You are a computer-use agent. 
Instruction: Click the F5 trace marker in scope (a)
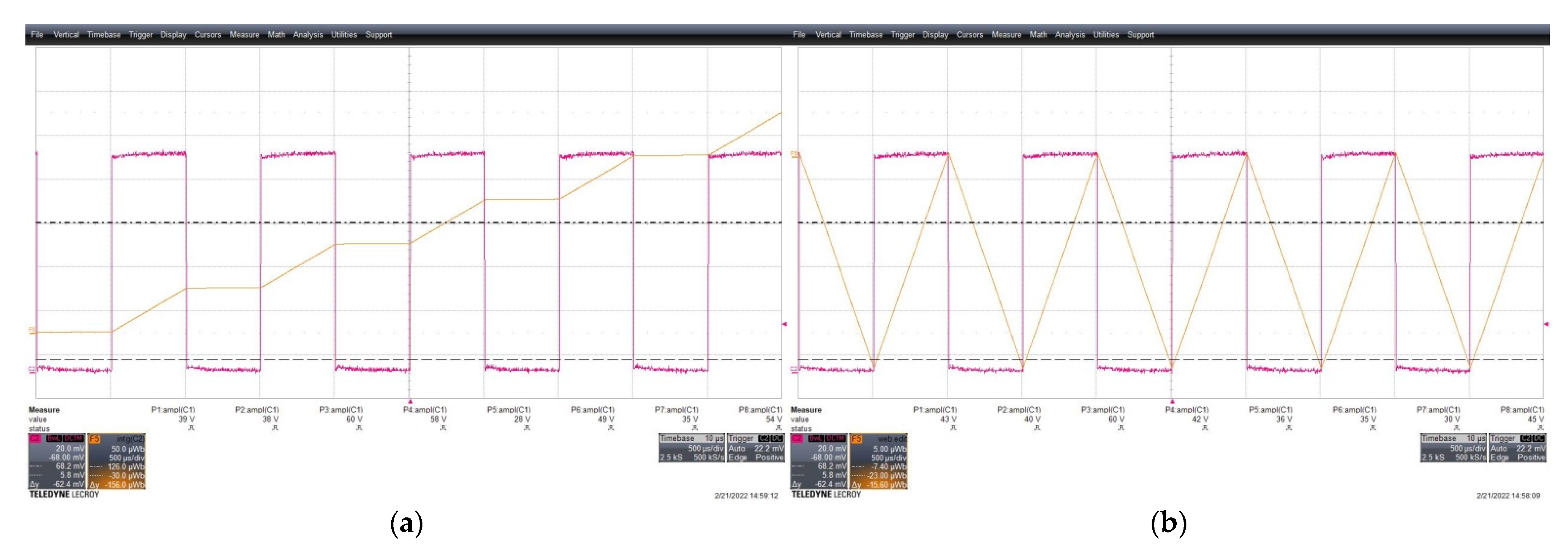coord(32,330)
